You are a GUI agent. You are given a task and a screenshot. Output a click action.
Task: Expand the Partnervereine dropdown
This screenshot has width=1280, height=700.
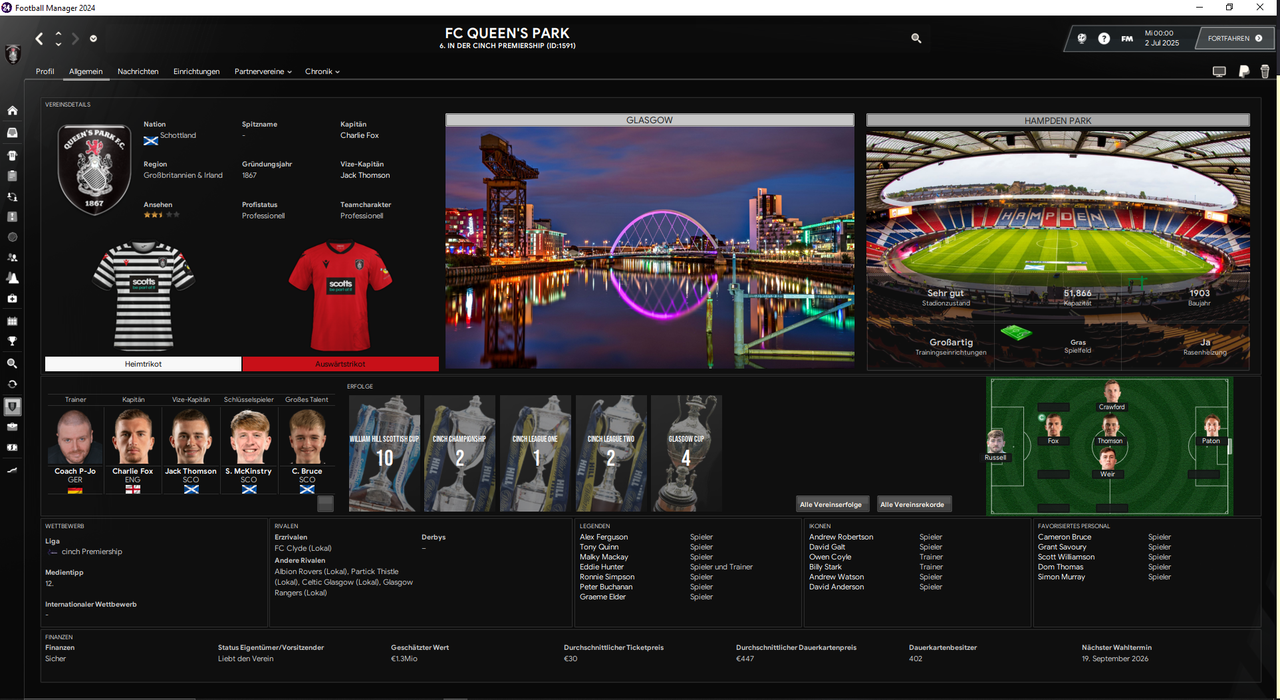point(263,72)
